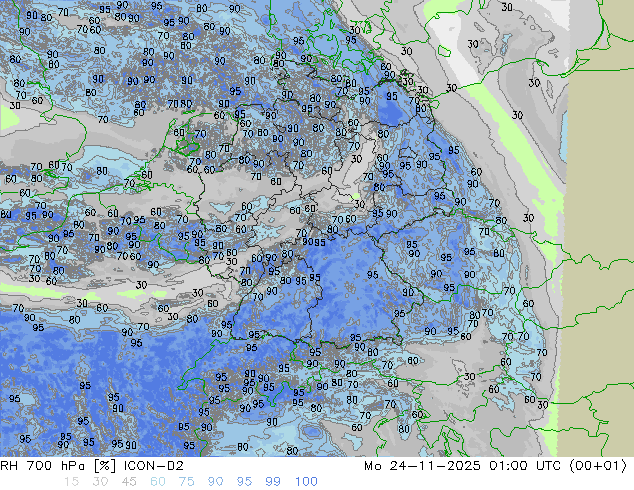Select legend value 95 in the color scale
This screenshot has width=634, height=490.
point(244,482)
